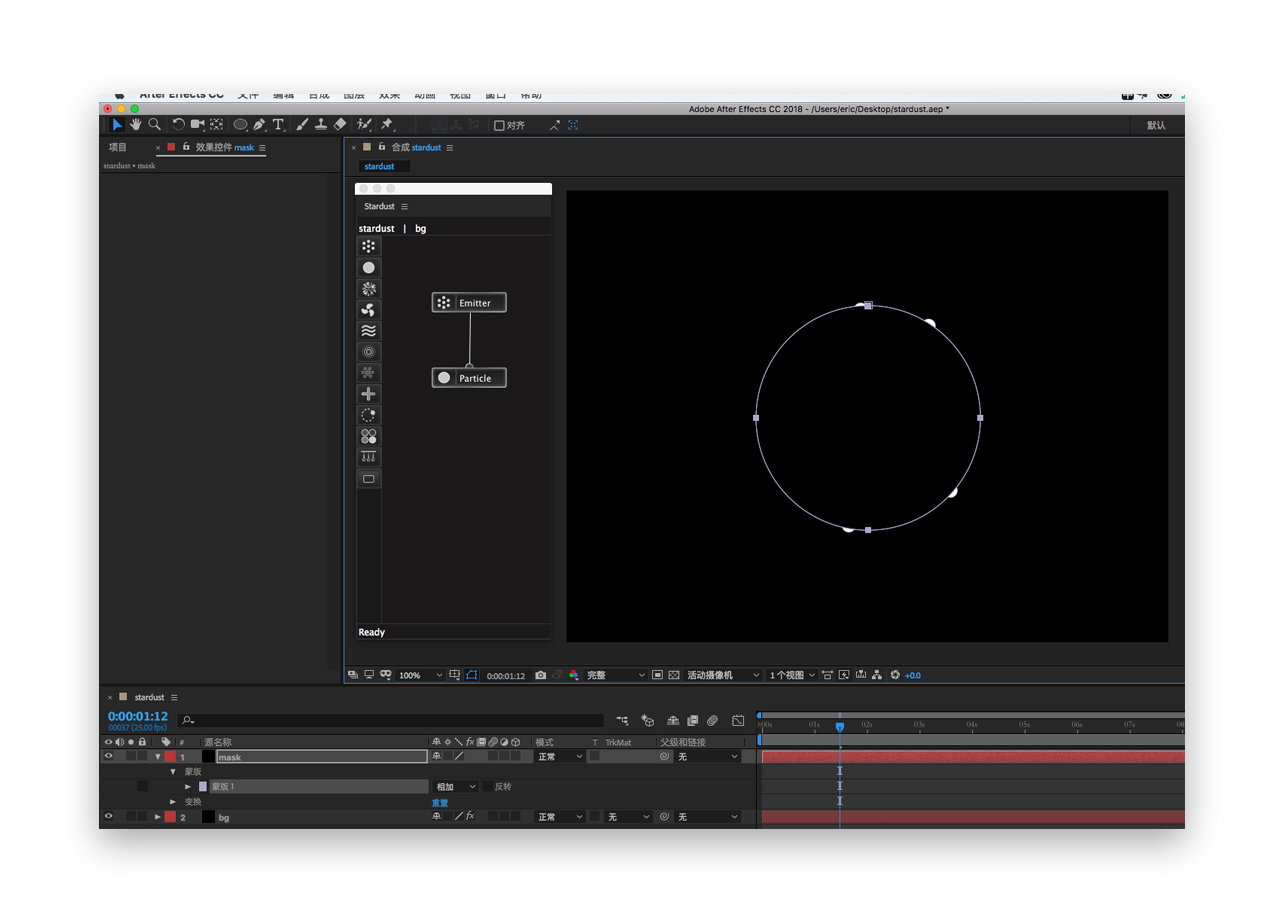Open the 1个视图 view layout dropdown
The width and height of the screenshot is (1280, 923).
pos(792,675)
